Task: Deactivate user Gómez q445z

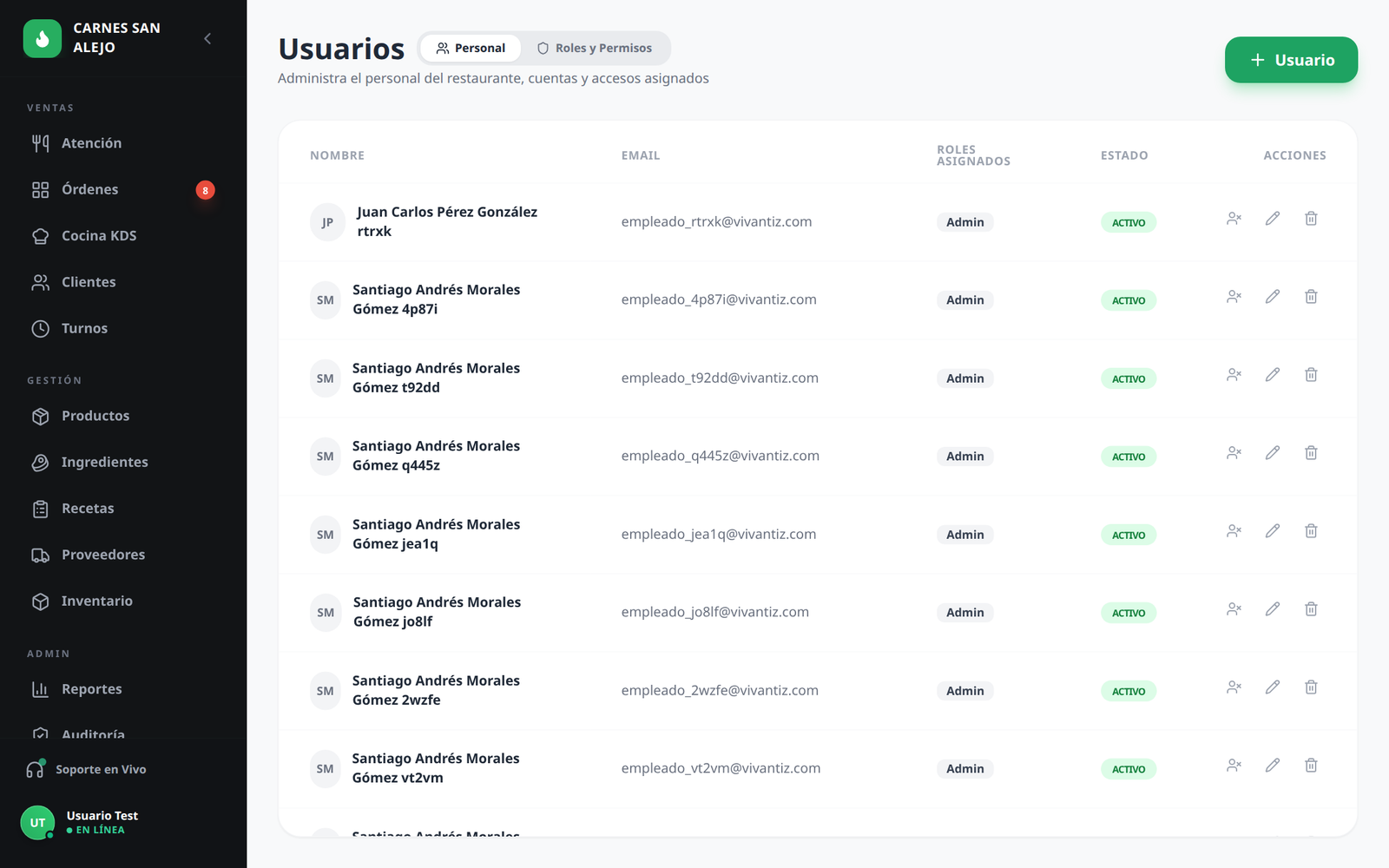Action: coord(1234,453)
